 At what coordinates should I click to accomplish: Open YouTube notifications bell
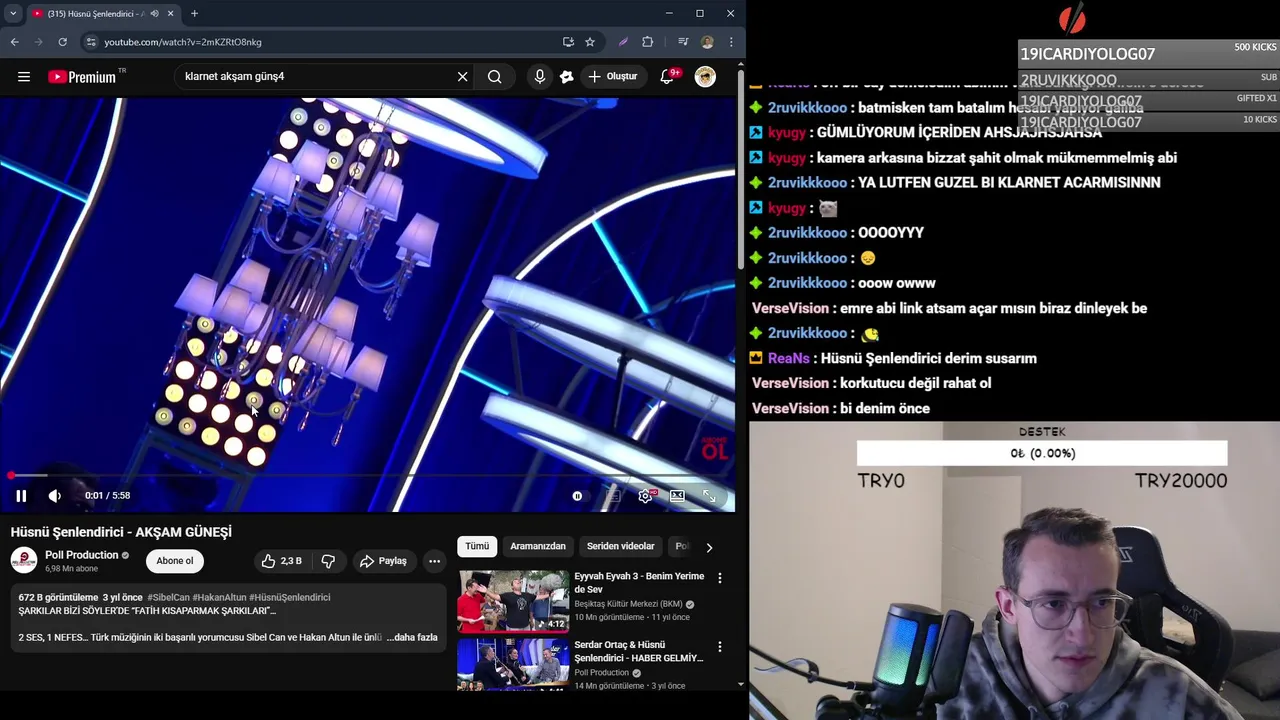(x=668, y=76)
